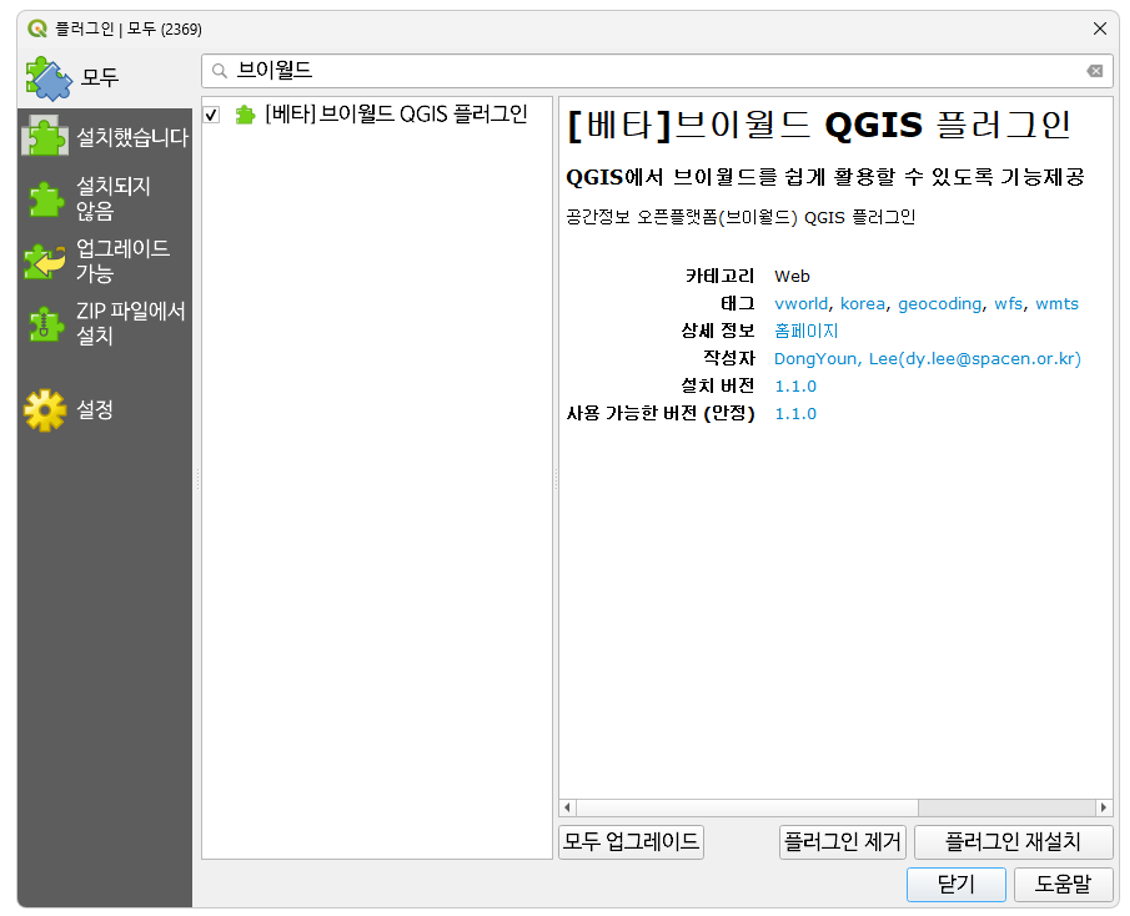Click the 플러그인 재설치 button
The height and width of the screenshot is (916, 1130).
tap(1013, 842)
